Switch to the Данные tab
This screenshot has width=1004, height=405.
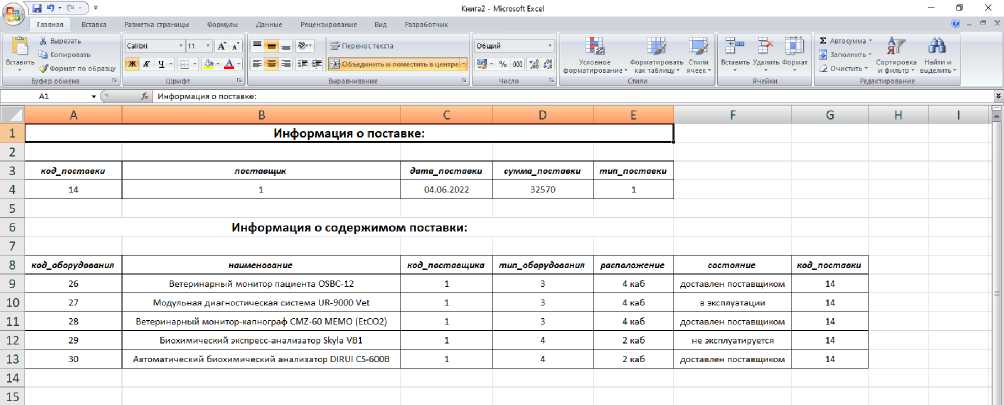tap(269, 24)
